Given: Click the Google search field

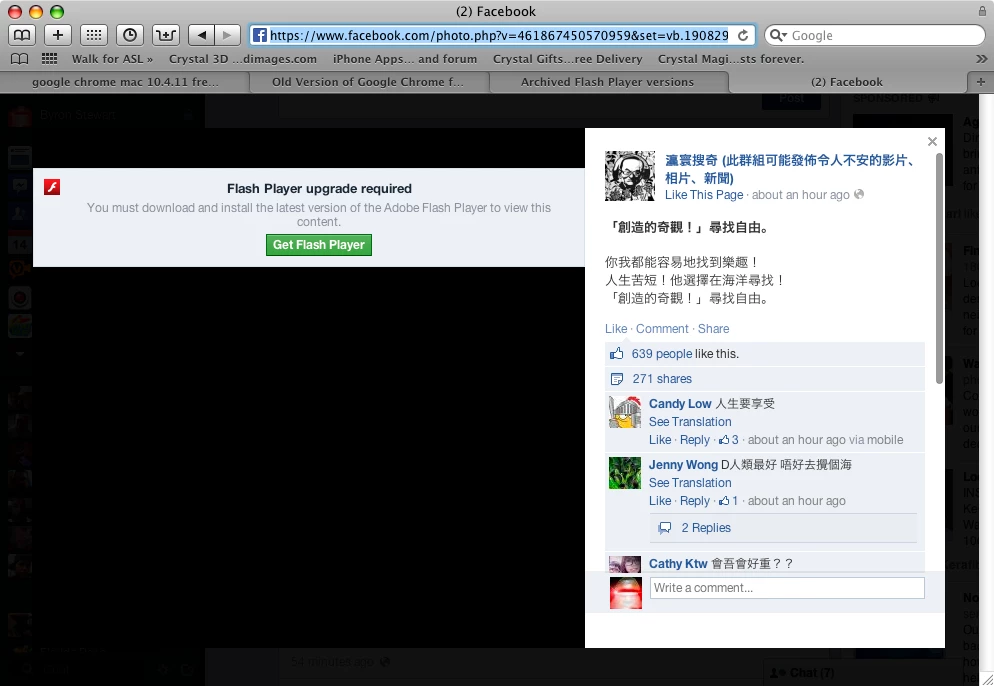Looking at the screenshot, I should pos(875,36).
